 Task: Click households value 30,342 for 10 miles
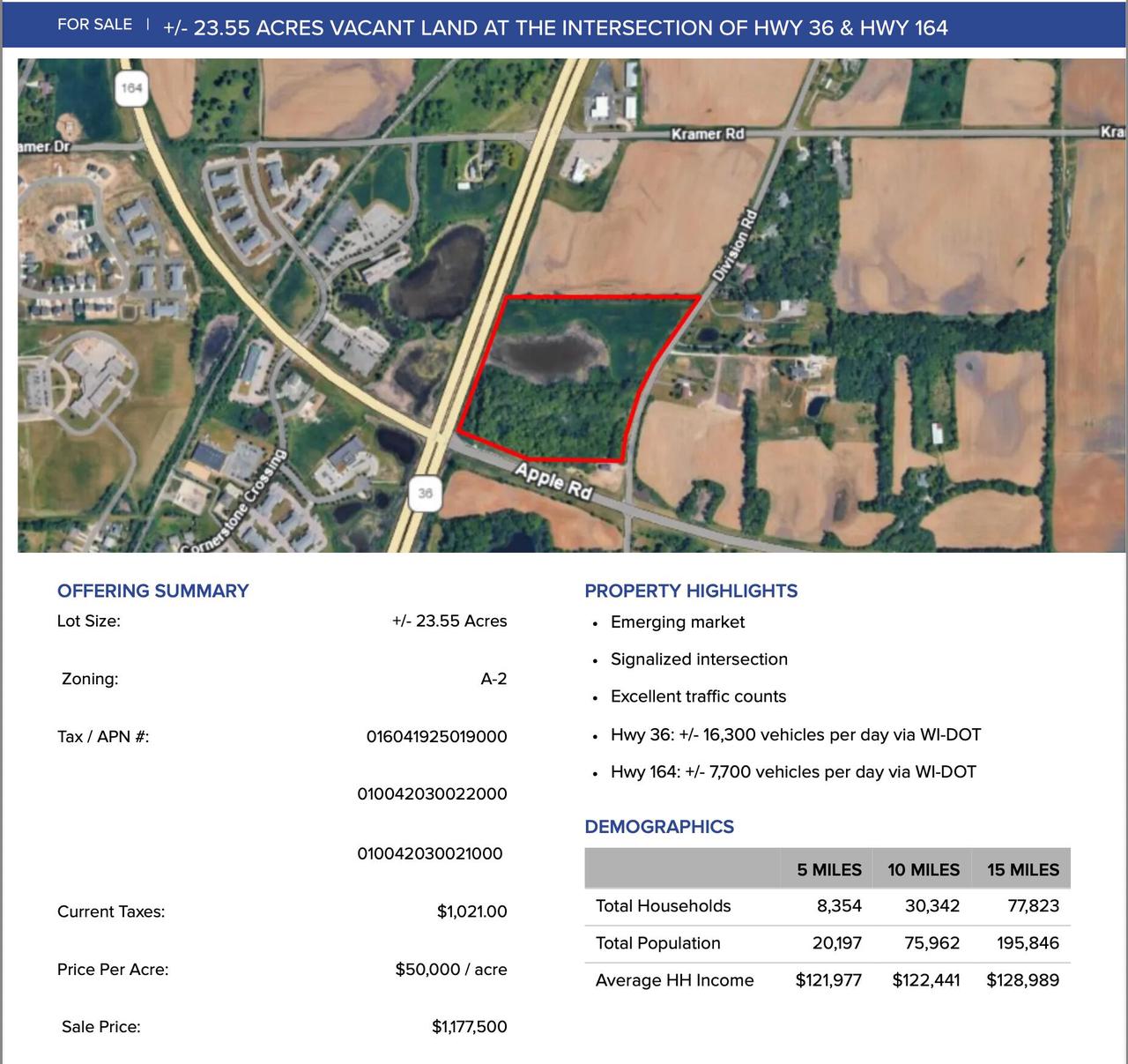click(932, 906)
